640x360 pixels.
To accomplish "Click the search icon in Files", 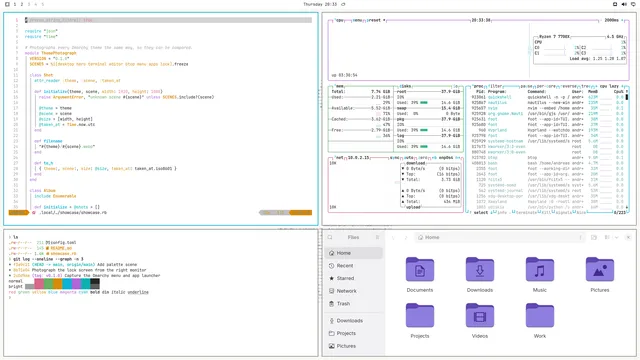I will pyautogui.click(x=330, y=237).
